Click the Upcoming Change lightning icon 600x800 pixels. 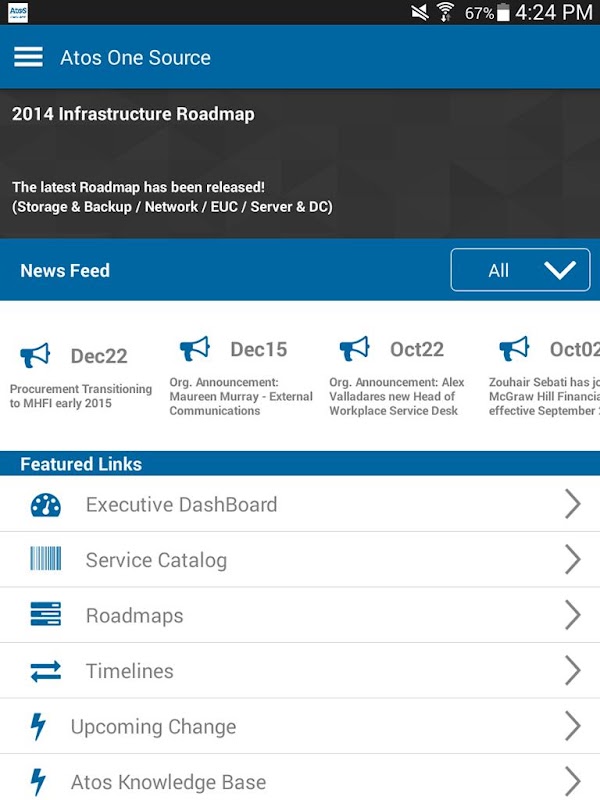pyautogui.click(x=38, y=726)
